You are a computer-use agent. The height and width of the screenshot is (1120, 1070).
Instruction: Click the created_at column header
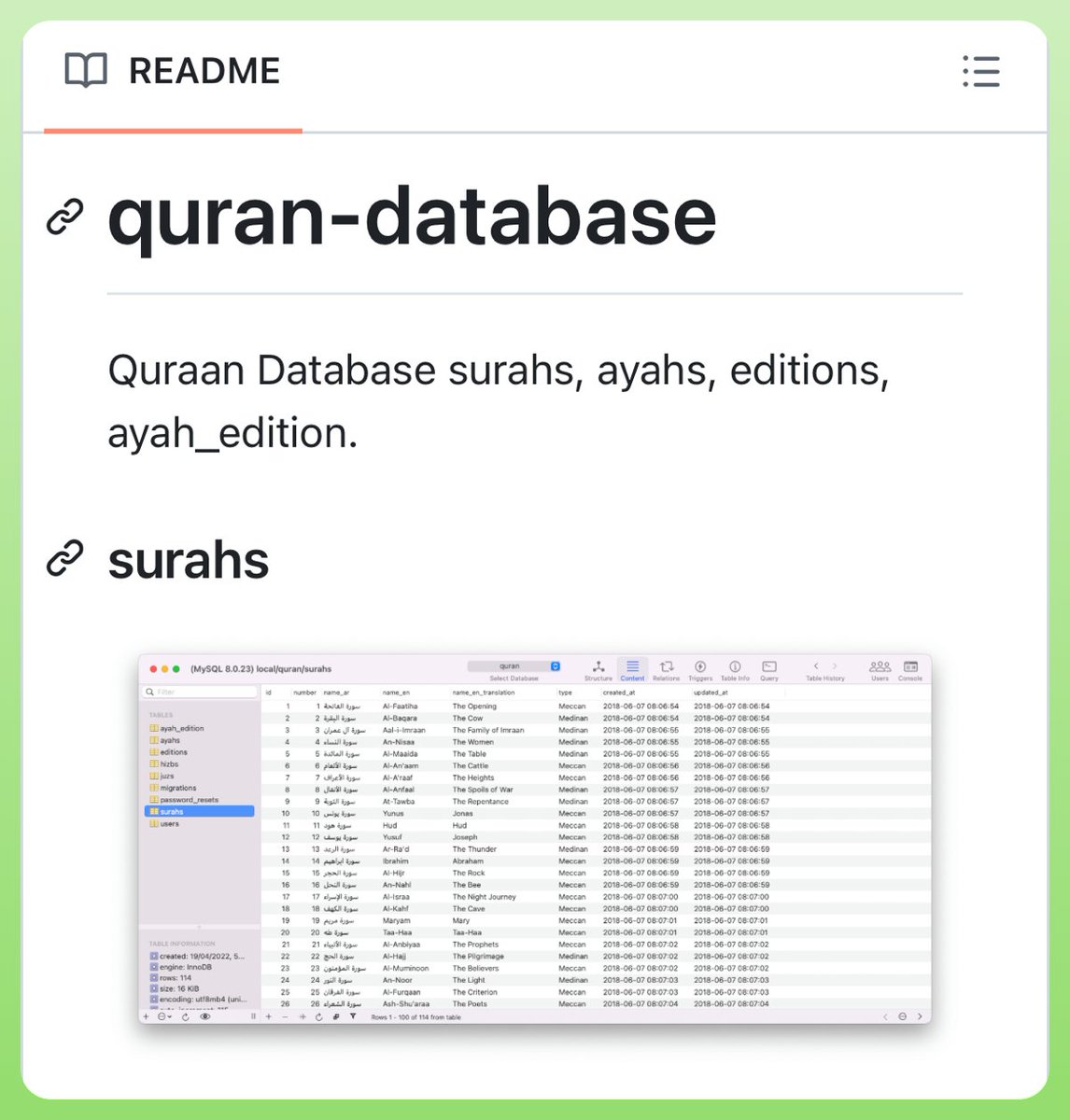pyautogui.click(x=619, y=693)
